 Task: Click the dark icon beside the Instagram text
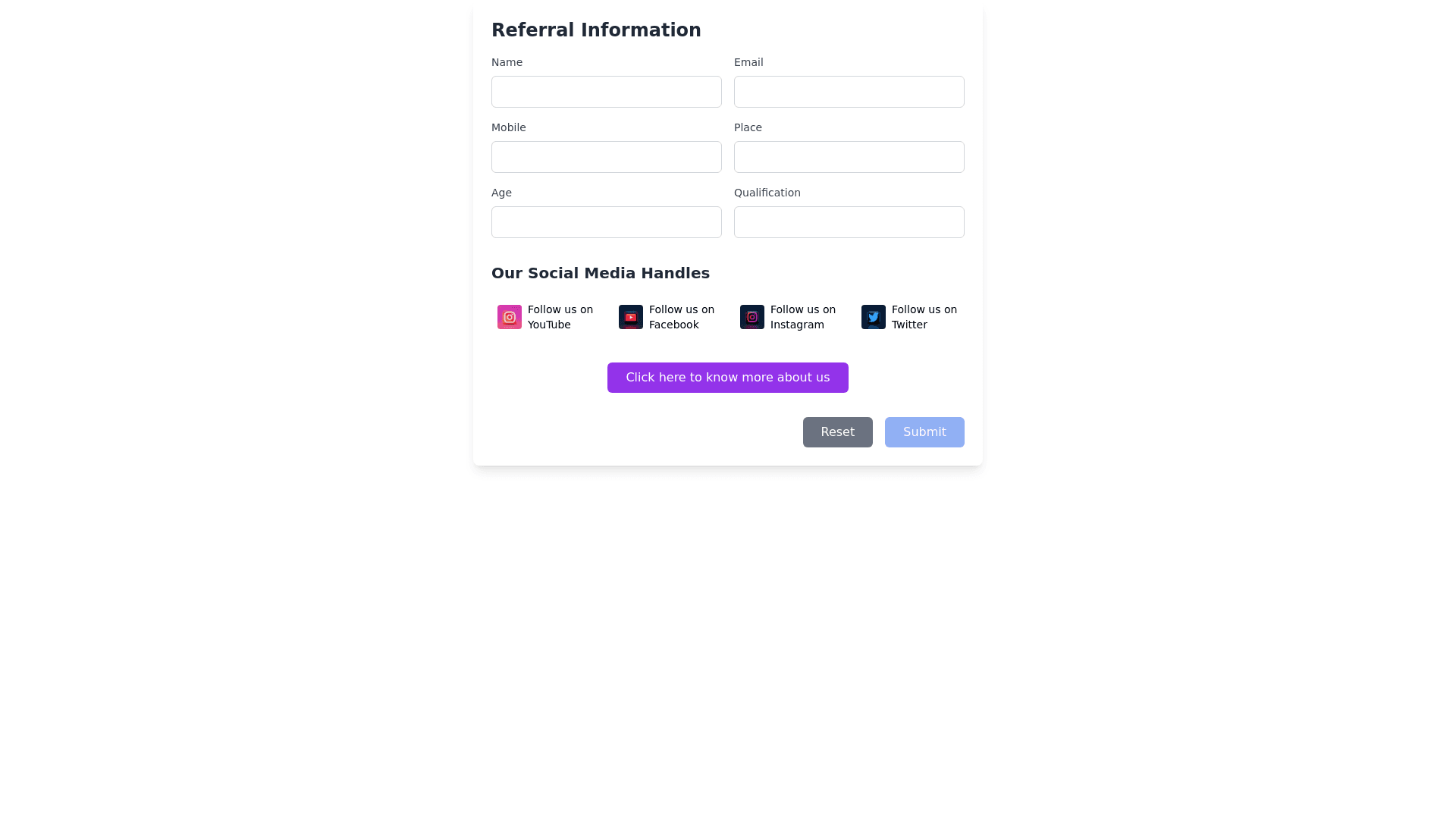click(752, 317)
